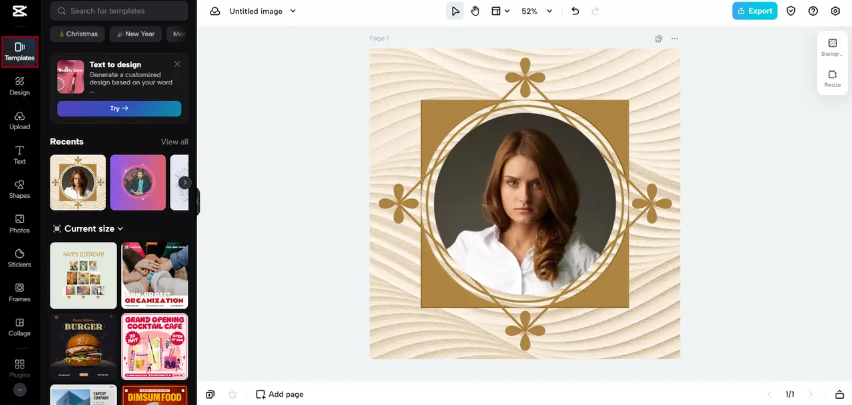This screenshot has width=852, height=405.
Task: Click View all recents link
Action: click(174, 142)
